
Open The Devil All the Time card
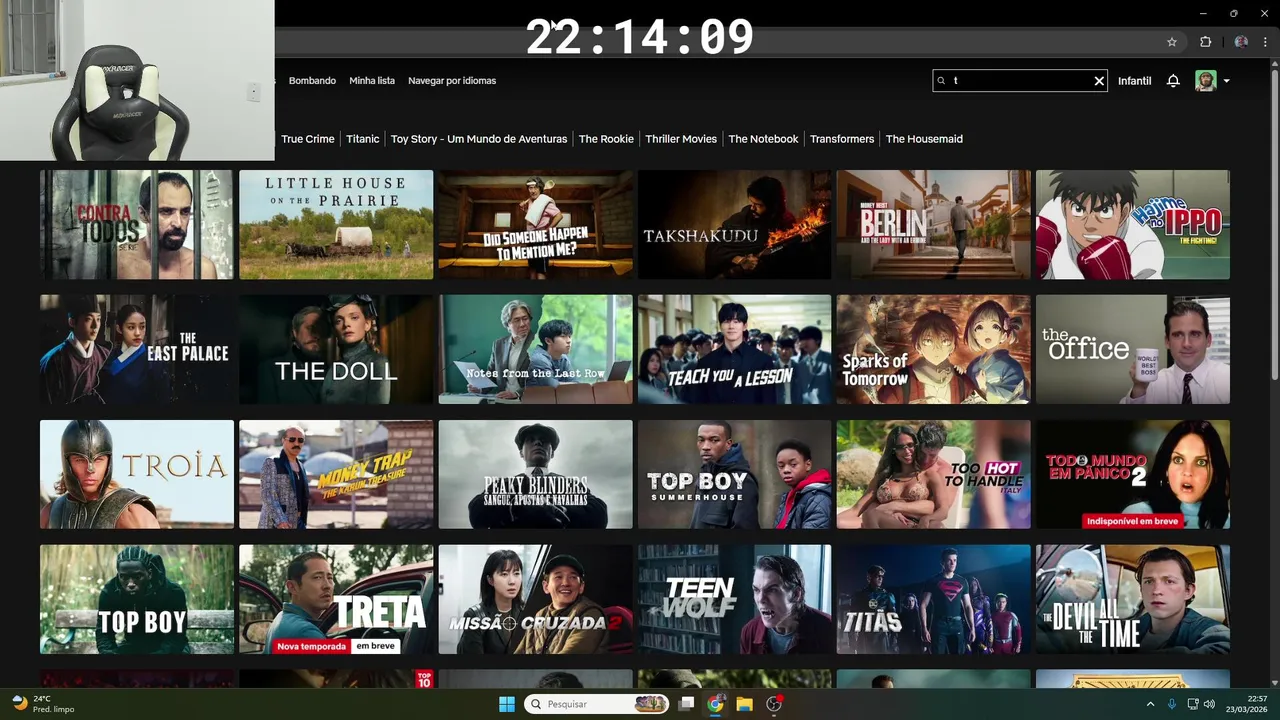click(x=1133, y=599)
